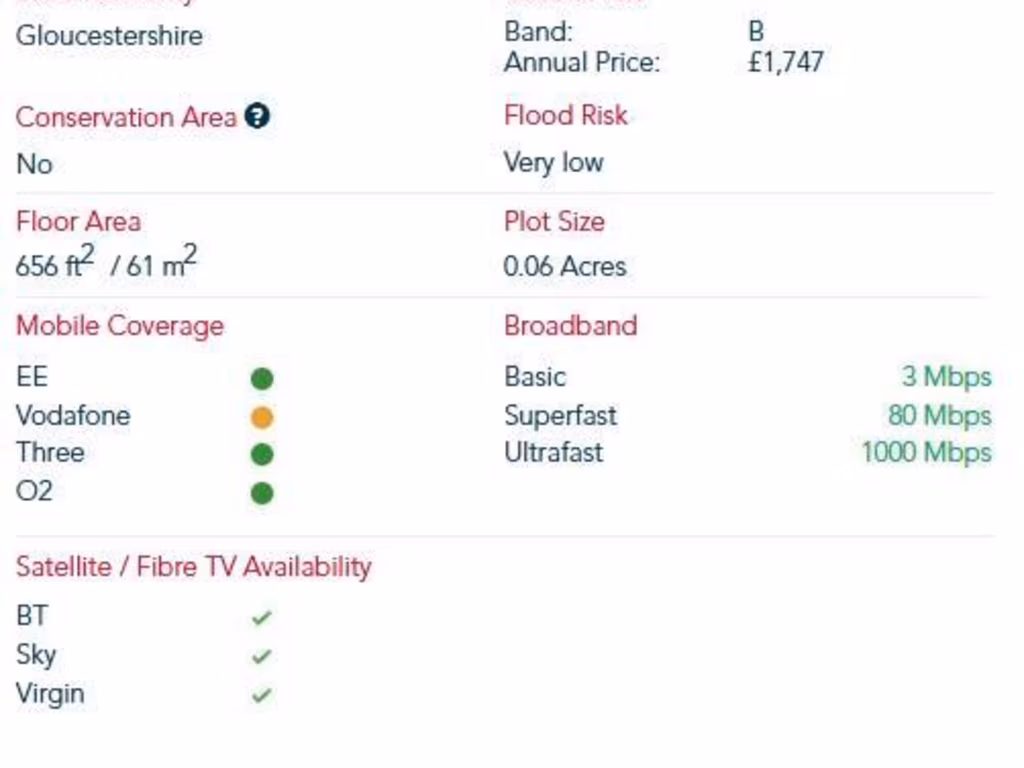Click the 80 Mbps Superfast speed value
The image size is (1024, 768).
pos(940,415)
